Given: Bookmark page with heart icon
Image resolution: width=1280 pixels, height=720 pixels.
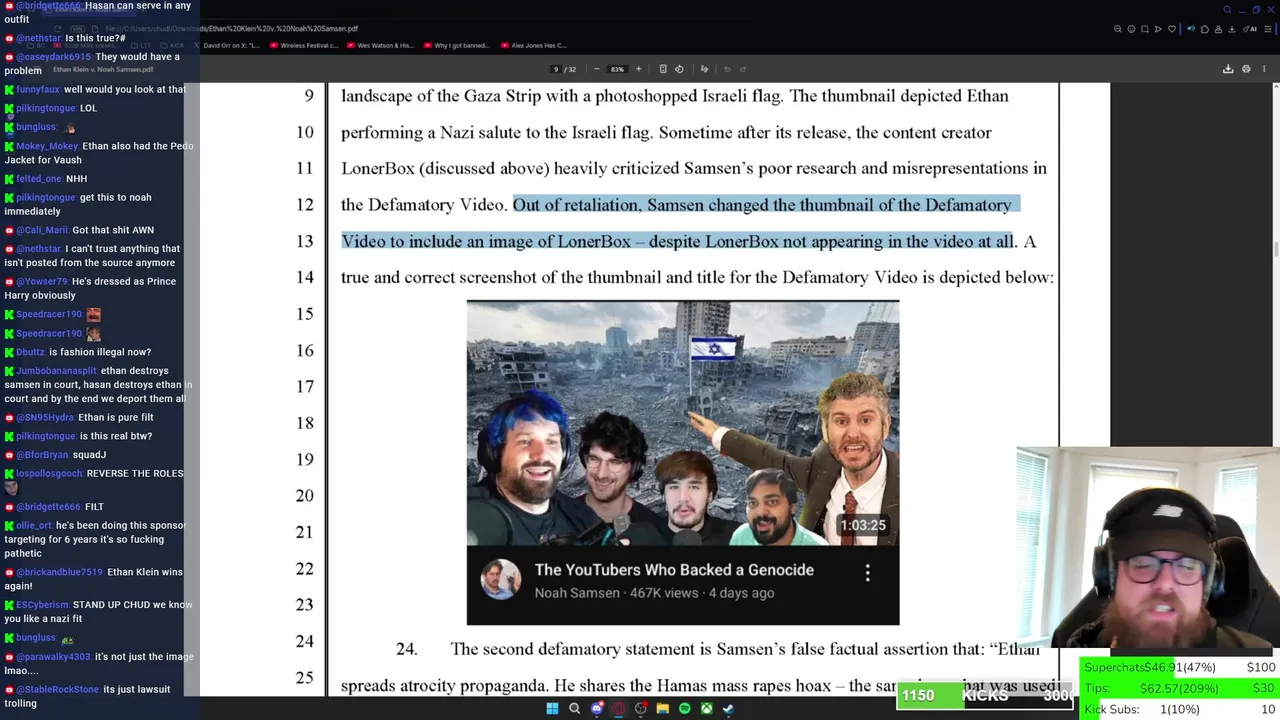Looking at the screenshot, I should pyautogui.click(x=1172, y=29).
